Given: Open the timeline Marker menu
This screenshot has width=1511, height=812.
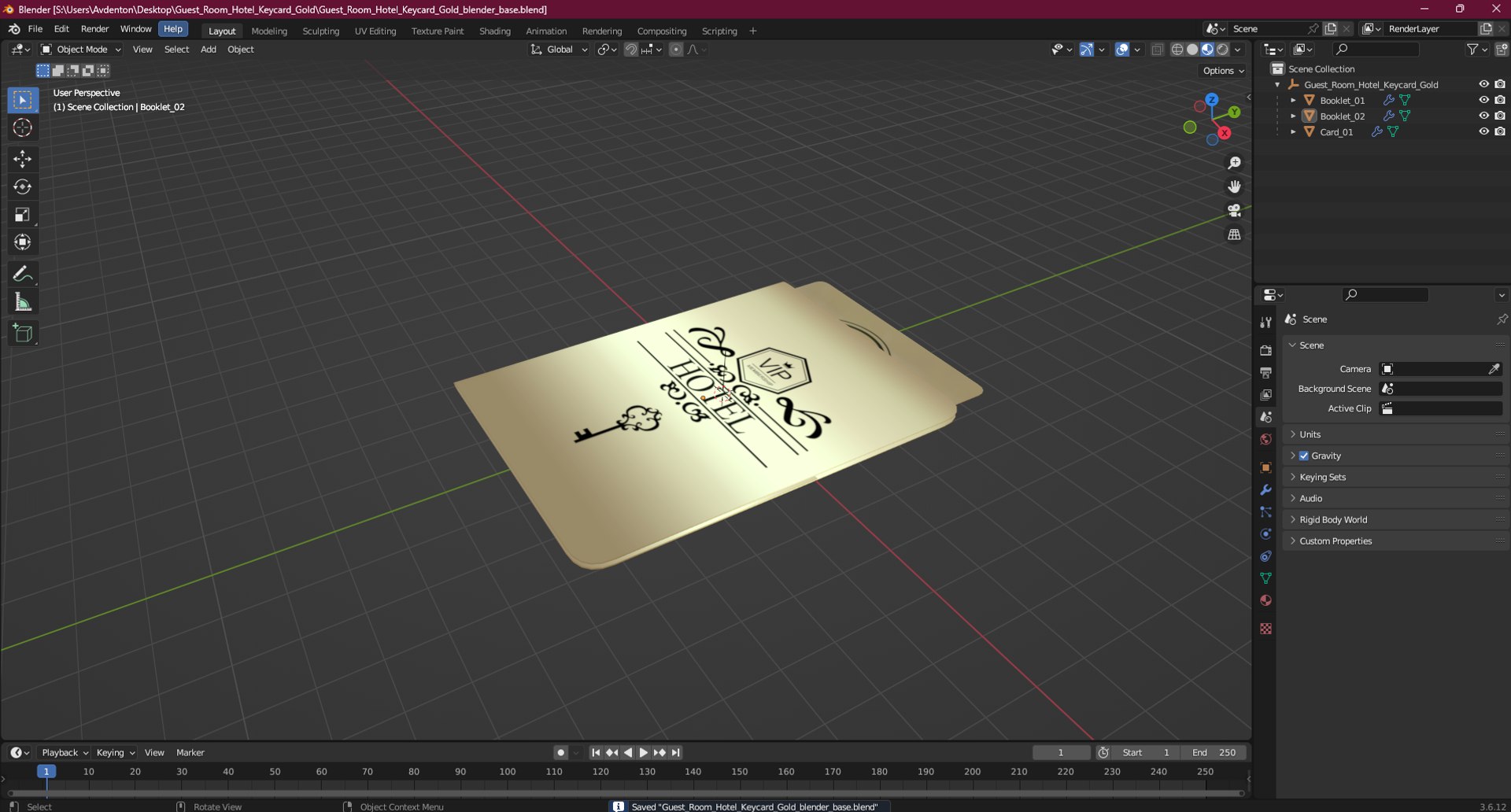Looking at the screenshot, I should click(190, 753).
